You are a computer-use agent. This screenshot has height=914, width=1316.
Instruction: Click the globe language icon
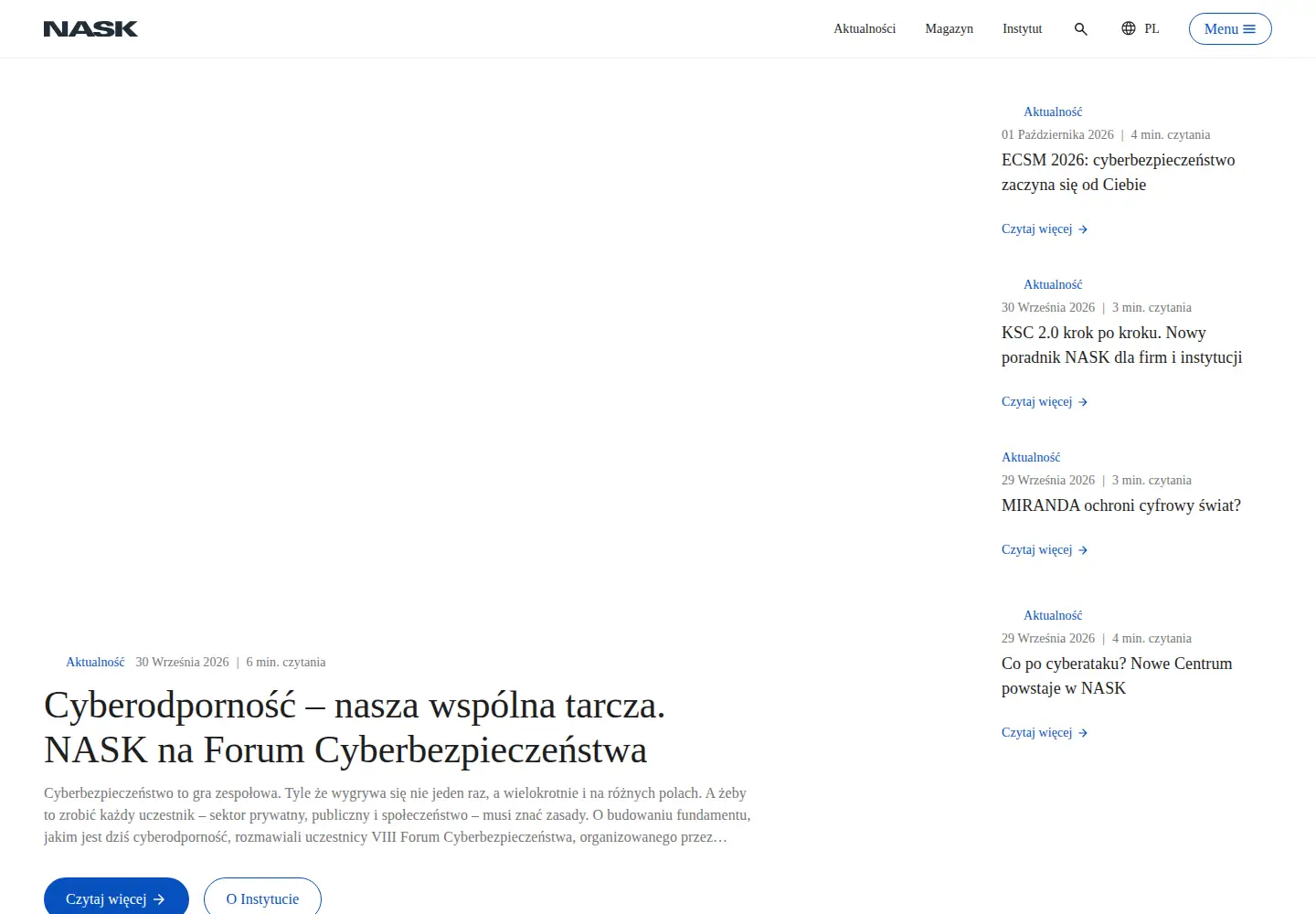click(1129, 28)
